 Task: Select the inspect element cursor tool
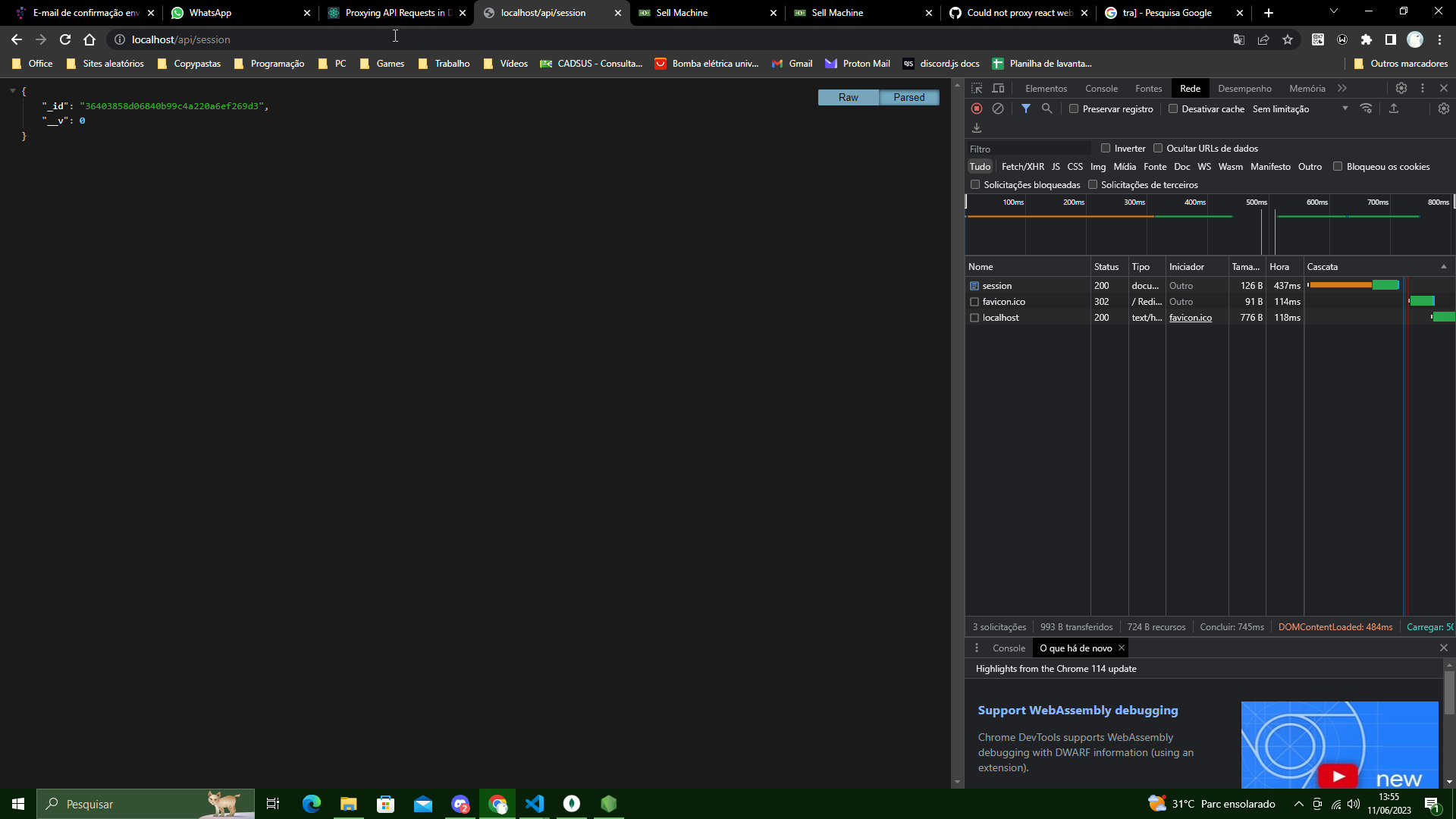977,88
